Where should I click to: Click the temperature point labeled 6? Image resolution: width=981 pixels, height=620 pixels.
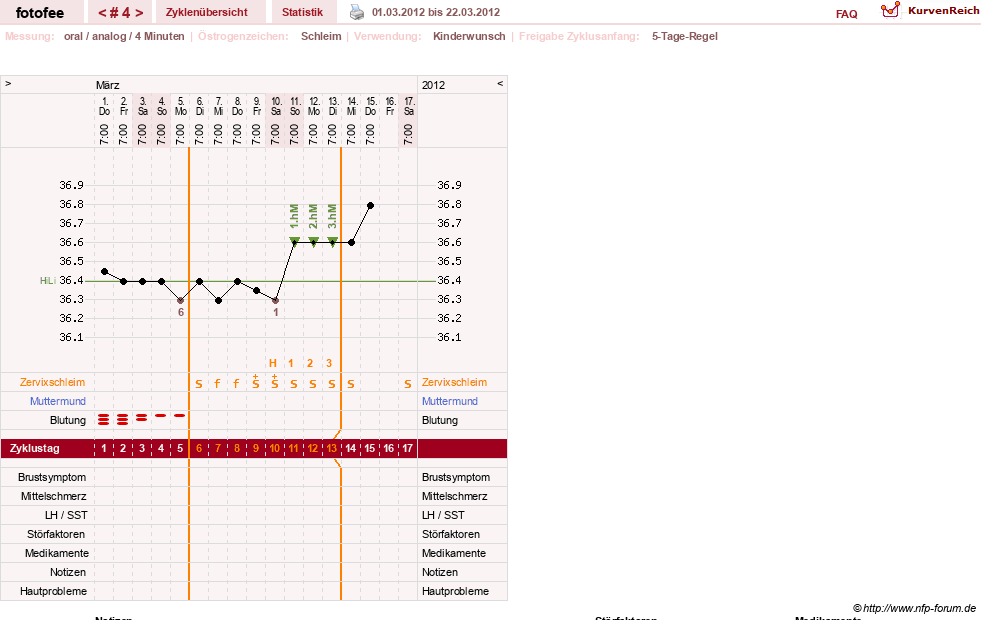[181, 301]
